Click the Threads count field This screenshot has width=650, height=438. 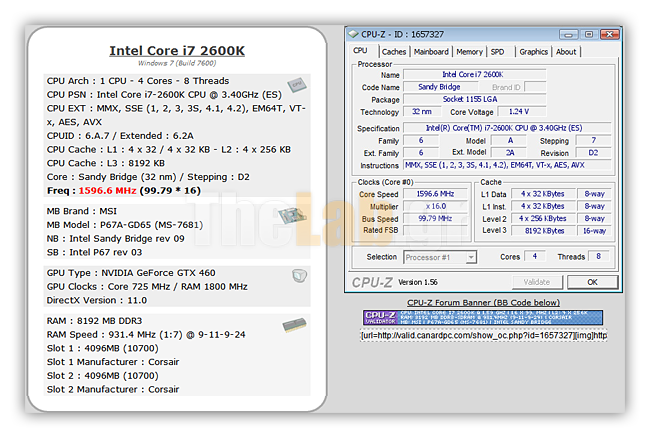point(599,257)
